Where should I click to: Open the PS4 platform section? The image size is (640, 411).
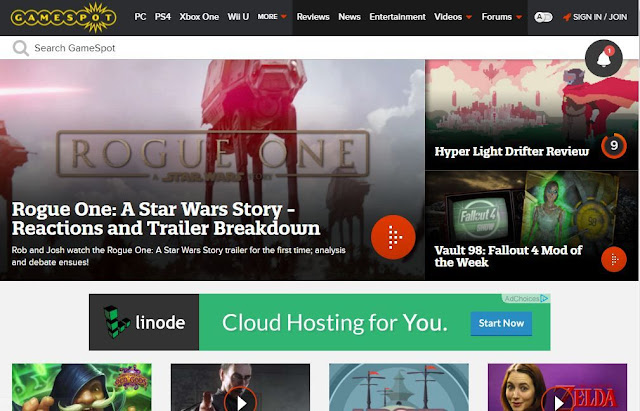pos(162,17)
